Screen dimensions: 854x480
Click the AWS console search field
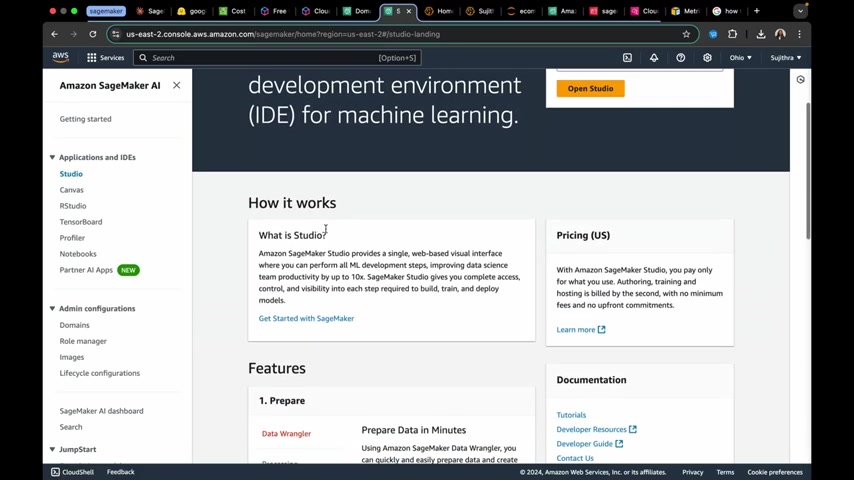[x=277, y=57]
